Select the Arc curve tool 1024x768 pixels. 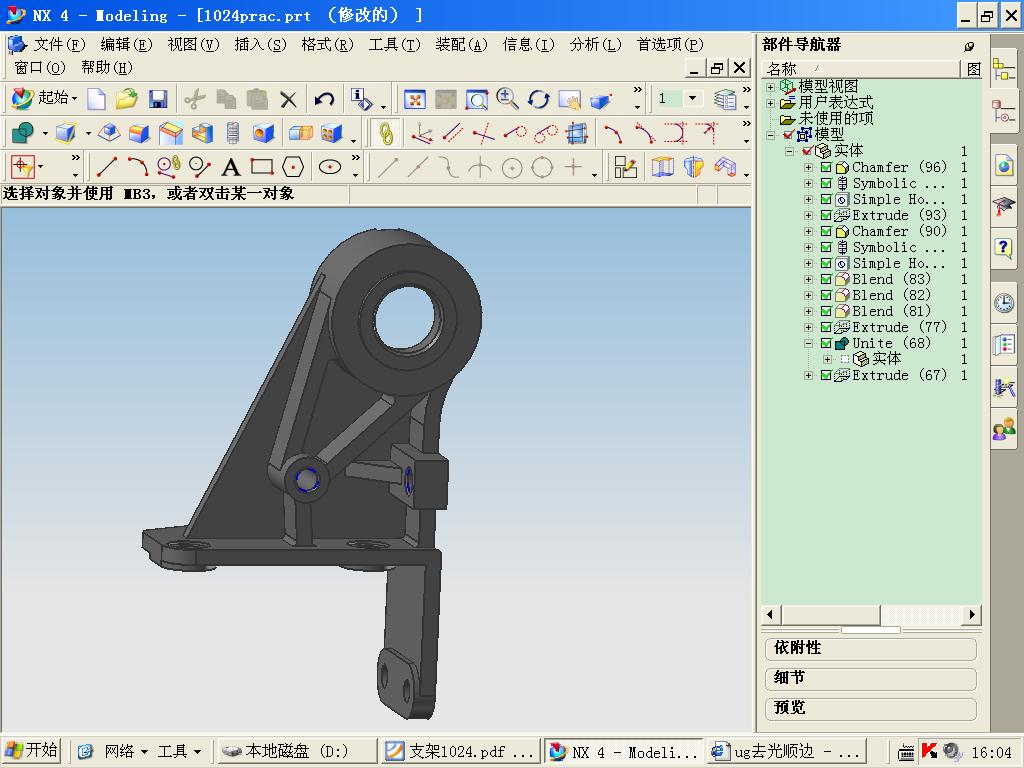coord(138,167)
